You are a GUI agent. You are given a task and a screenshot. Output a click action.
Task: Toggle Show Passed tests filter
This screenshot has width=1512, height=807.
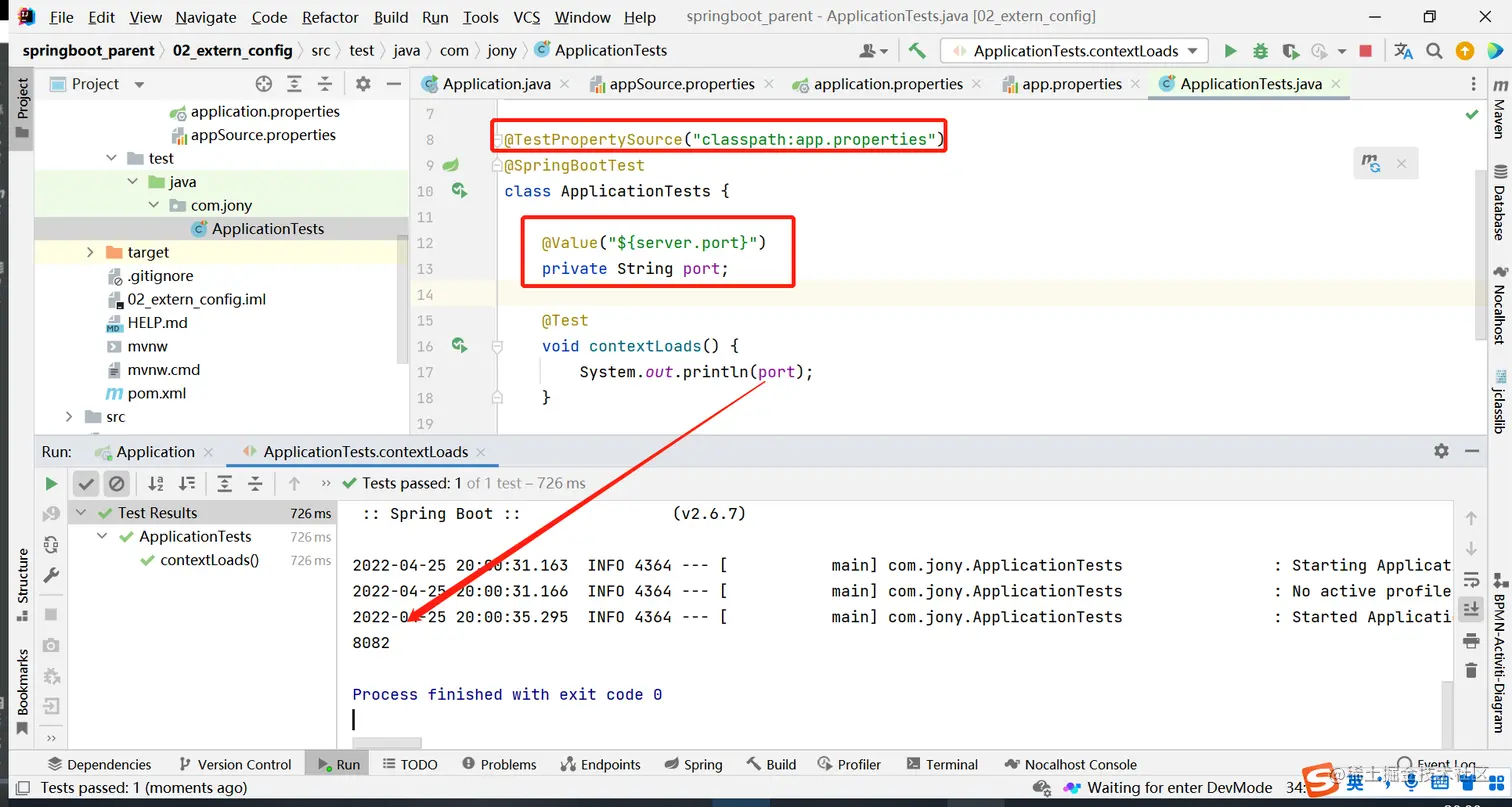87,484
